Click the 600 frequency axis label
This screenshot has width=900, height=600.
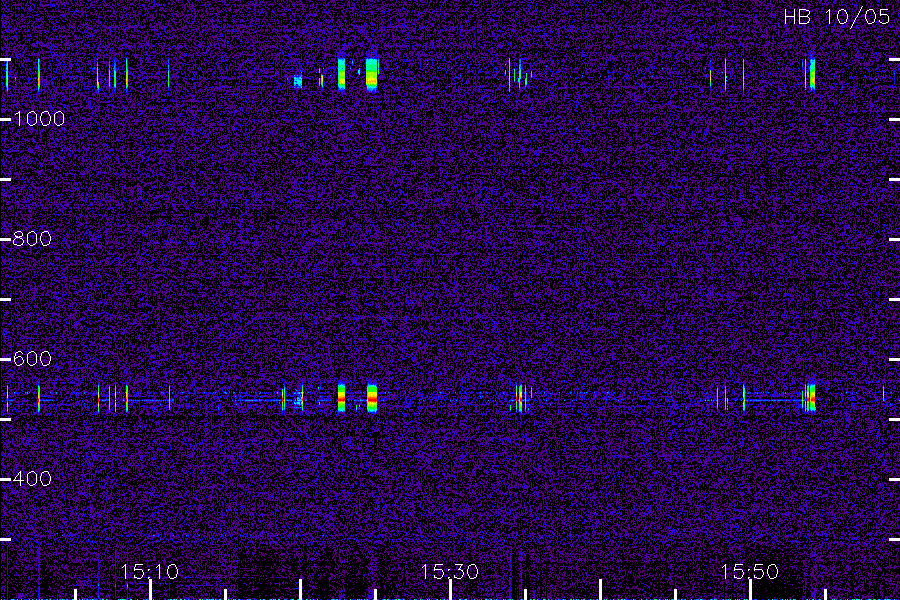tap(32, 359)
